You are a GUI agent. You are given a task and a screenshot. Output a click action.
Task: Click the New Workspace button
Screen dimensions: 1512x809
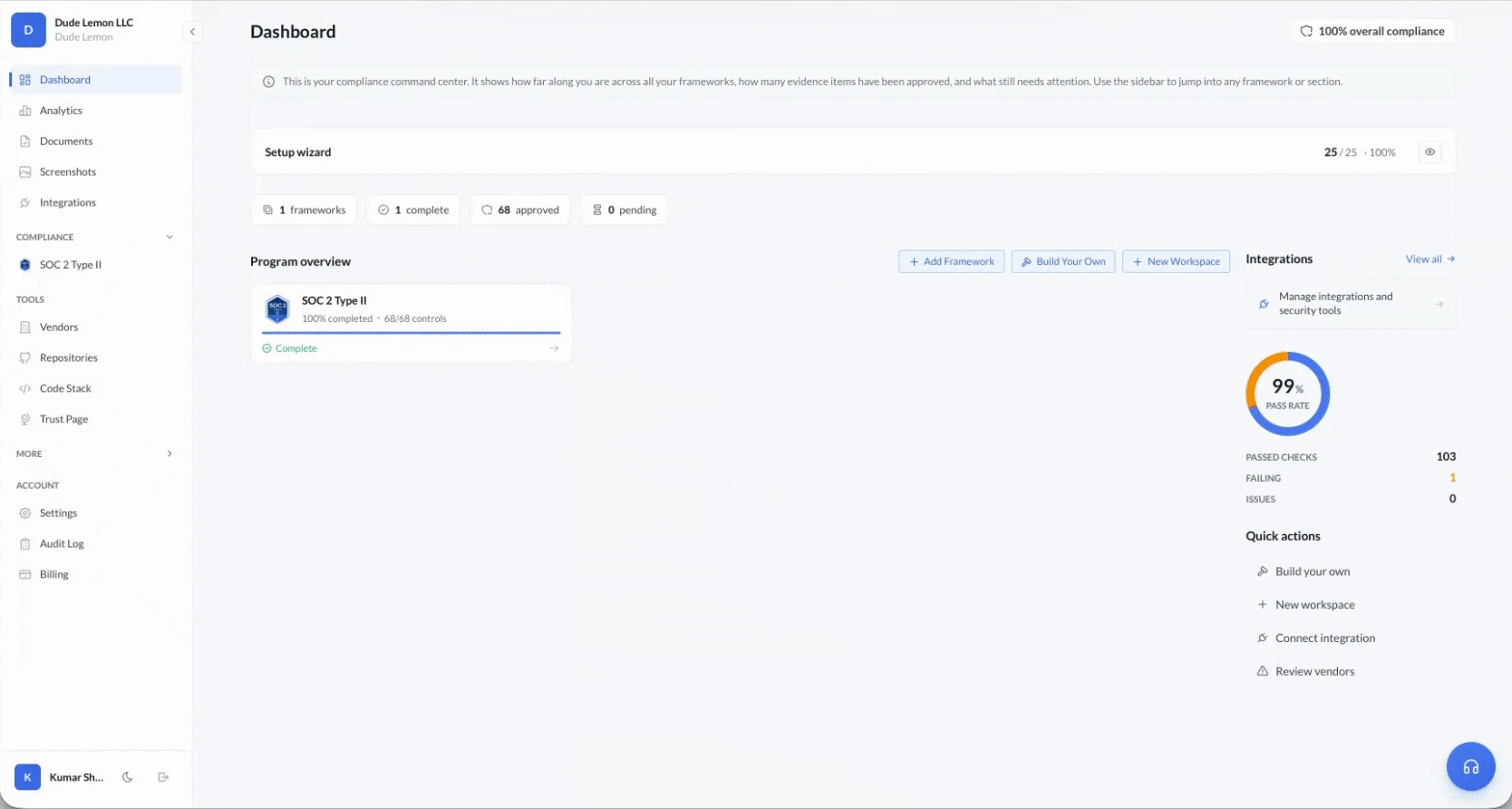point(1176,262)
